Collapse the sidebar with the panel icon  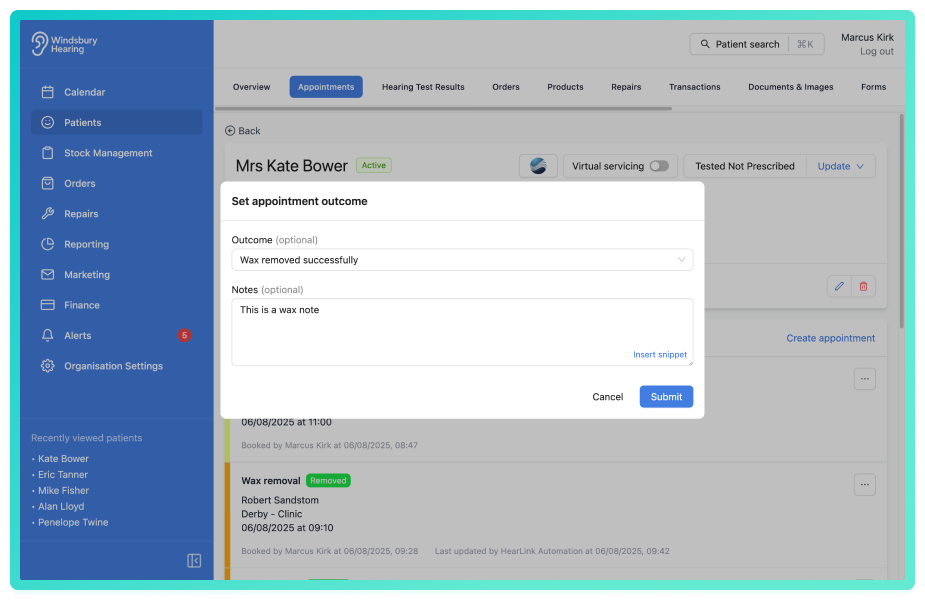tap(194, 560)
